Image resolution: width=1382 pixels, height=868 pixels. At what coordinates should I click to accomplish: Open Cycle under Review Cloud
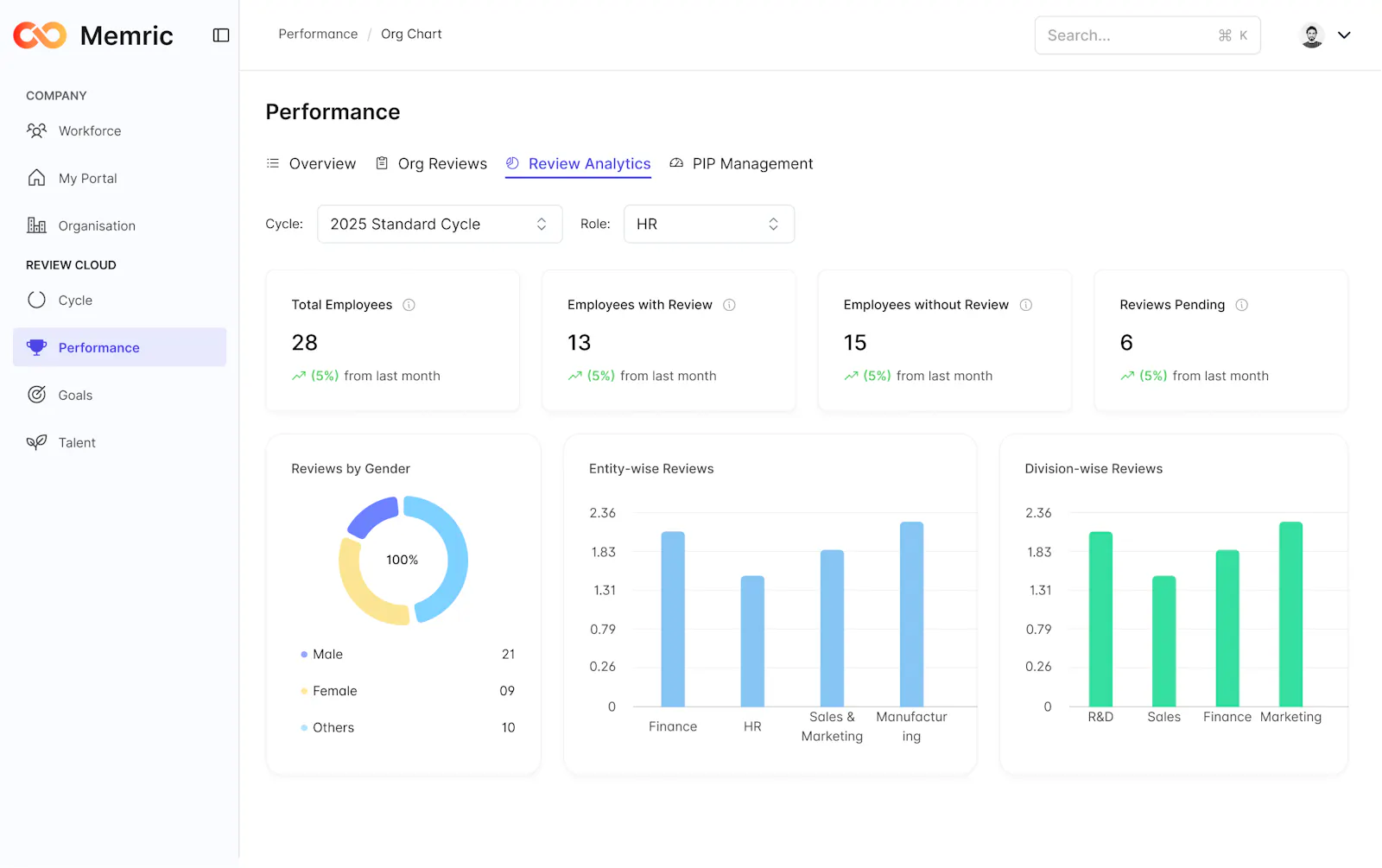click(119, 300)
